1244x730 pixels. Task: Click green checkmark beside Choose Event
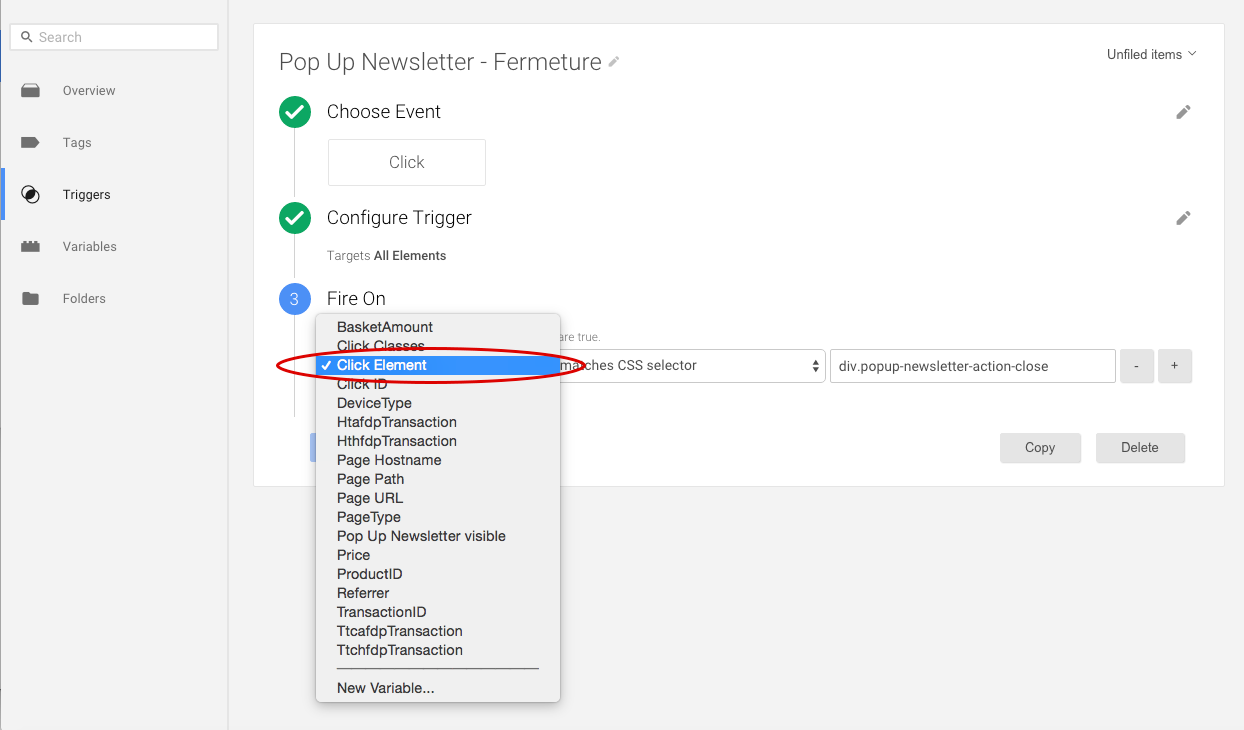pos(295,112)
